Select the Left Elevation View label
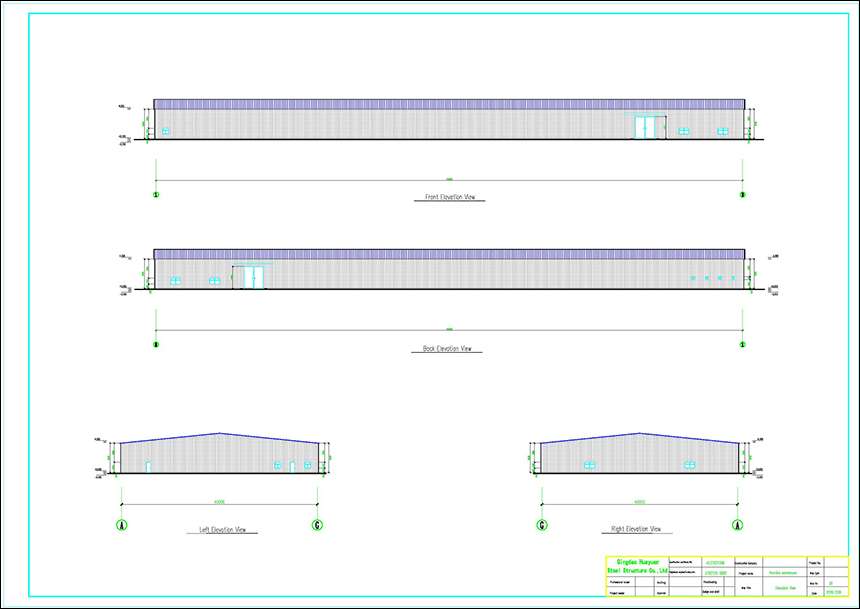The height and width of the screenshot is (609, 860). (222, 529)
